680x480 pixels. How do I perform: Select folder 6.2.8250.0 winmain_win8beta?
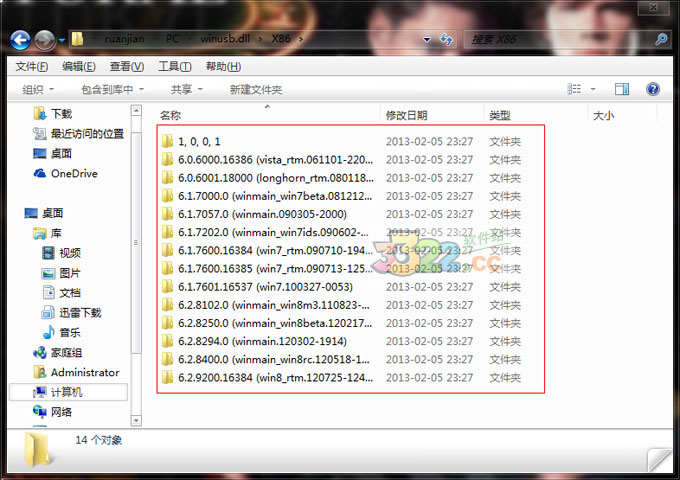pos(267,323)
